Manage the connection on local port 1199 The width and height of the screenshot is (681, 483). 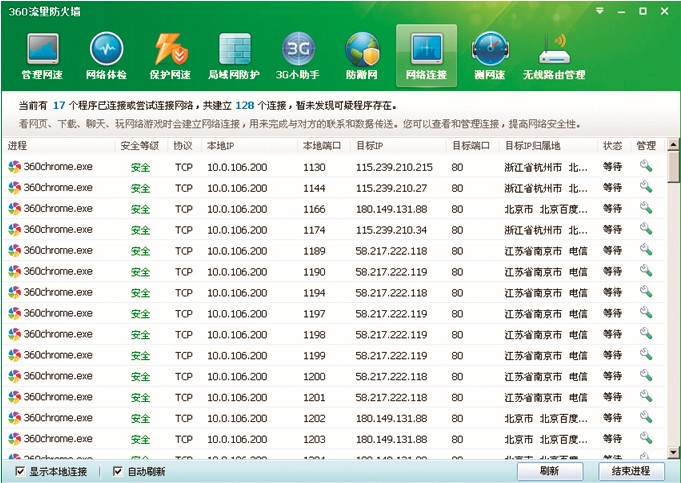646,354
